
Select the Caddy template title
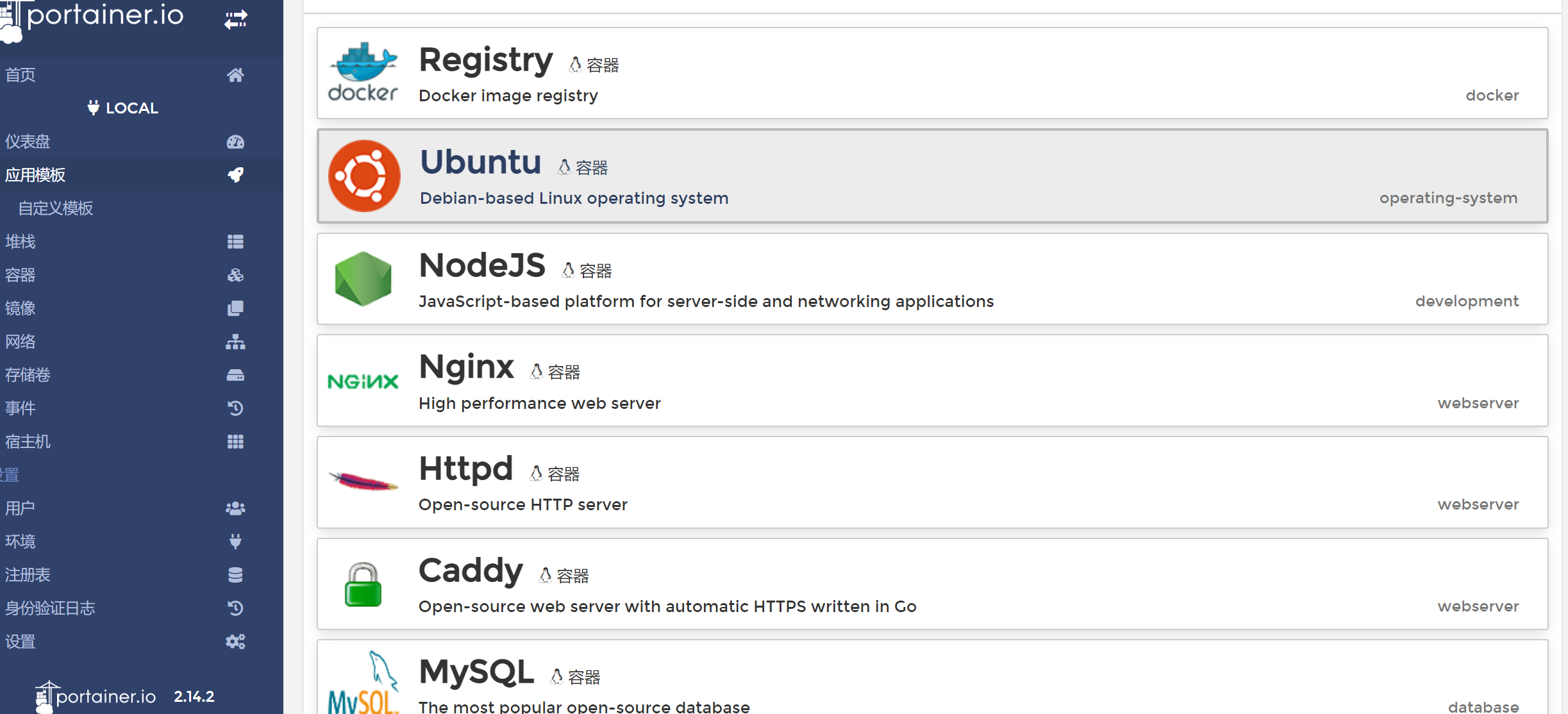[x=471, y=572]
